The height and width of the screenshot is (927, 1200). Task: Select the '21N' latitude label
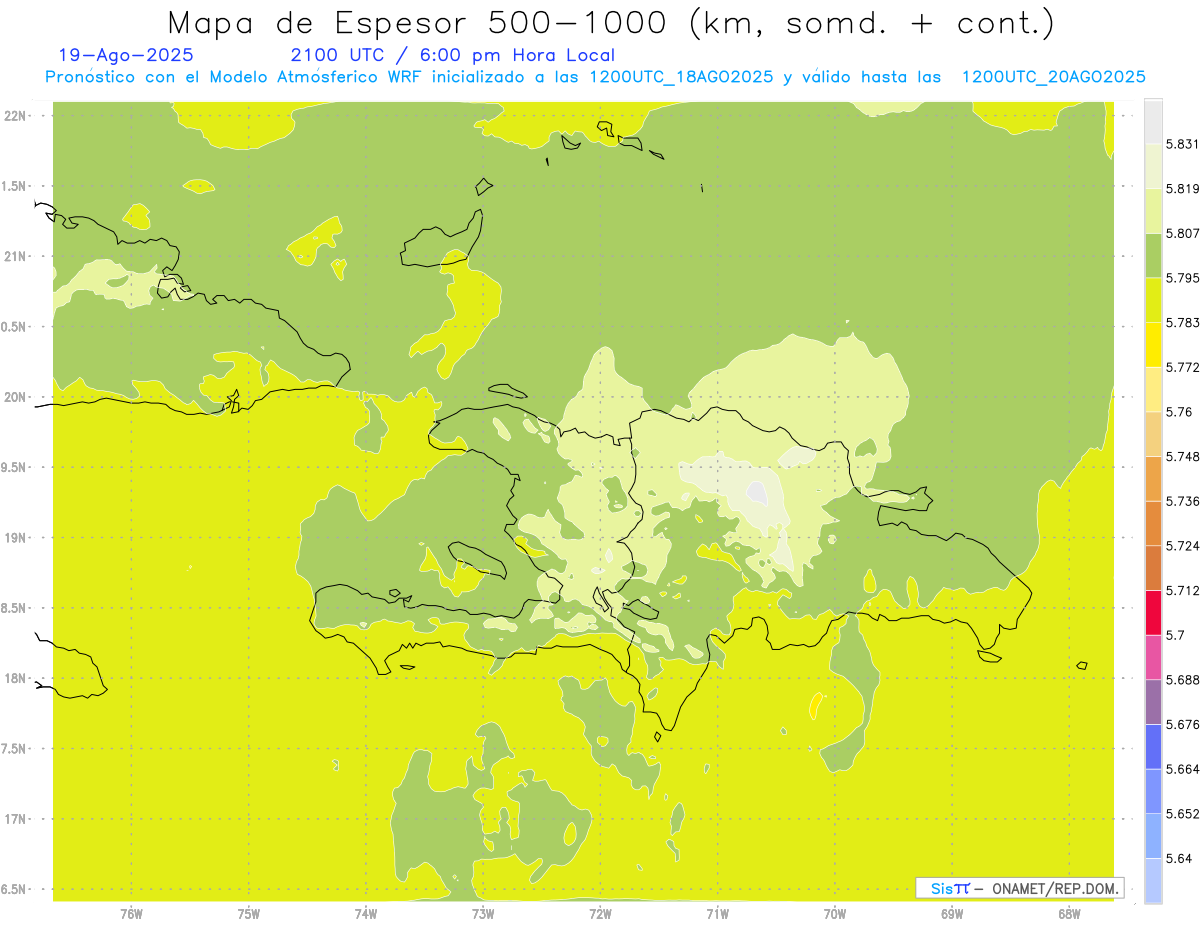[15, 256]
